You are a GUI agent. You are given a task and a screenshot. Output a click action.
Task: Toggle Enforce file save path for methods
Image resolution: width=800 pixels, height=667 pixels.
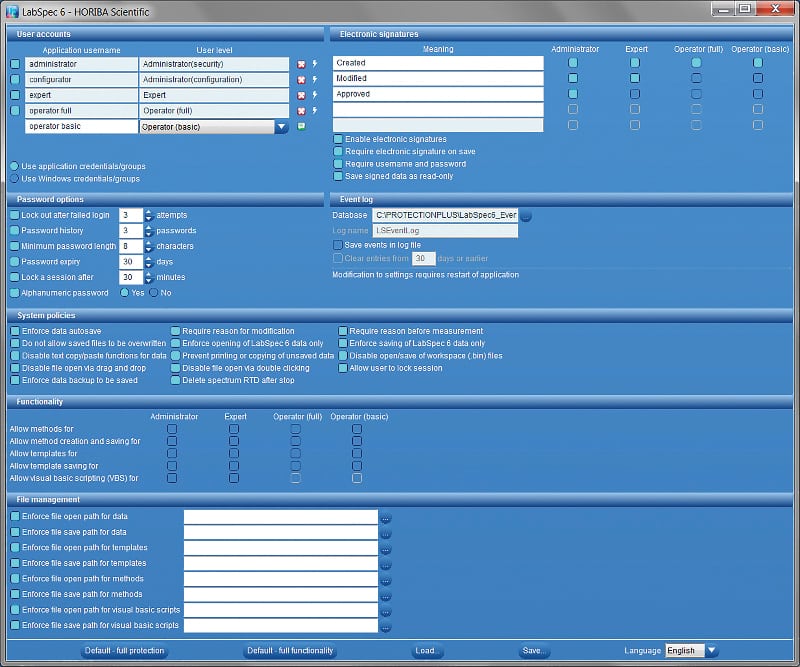15,594
